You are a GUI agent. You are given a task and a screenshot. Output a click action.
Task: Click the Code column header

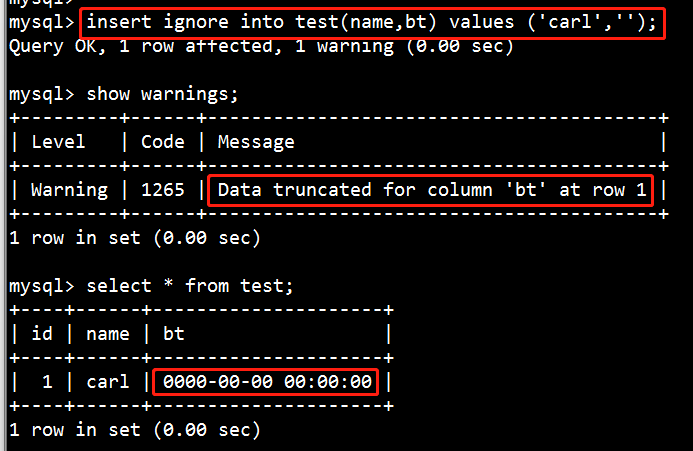click(x=162, y=142)
